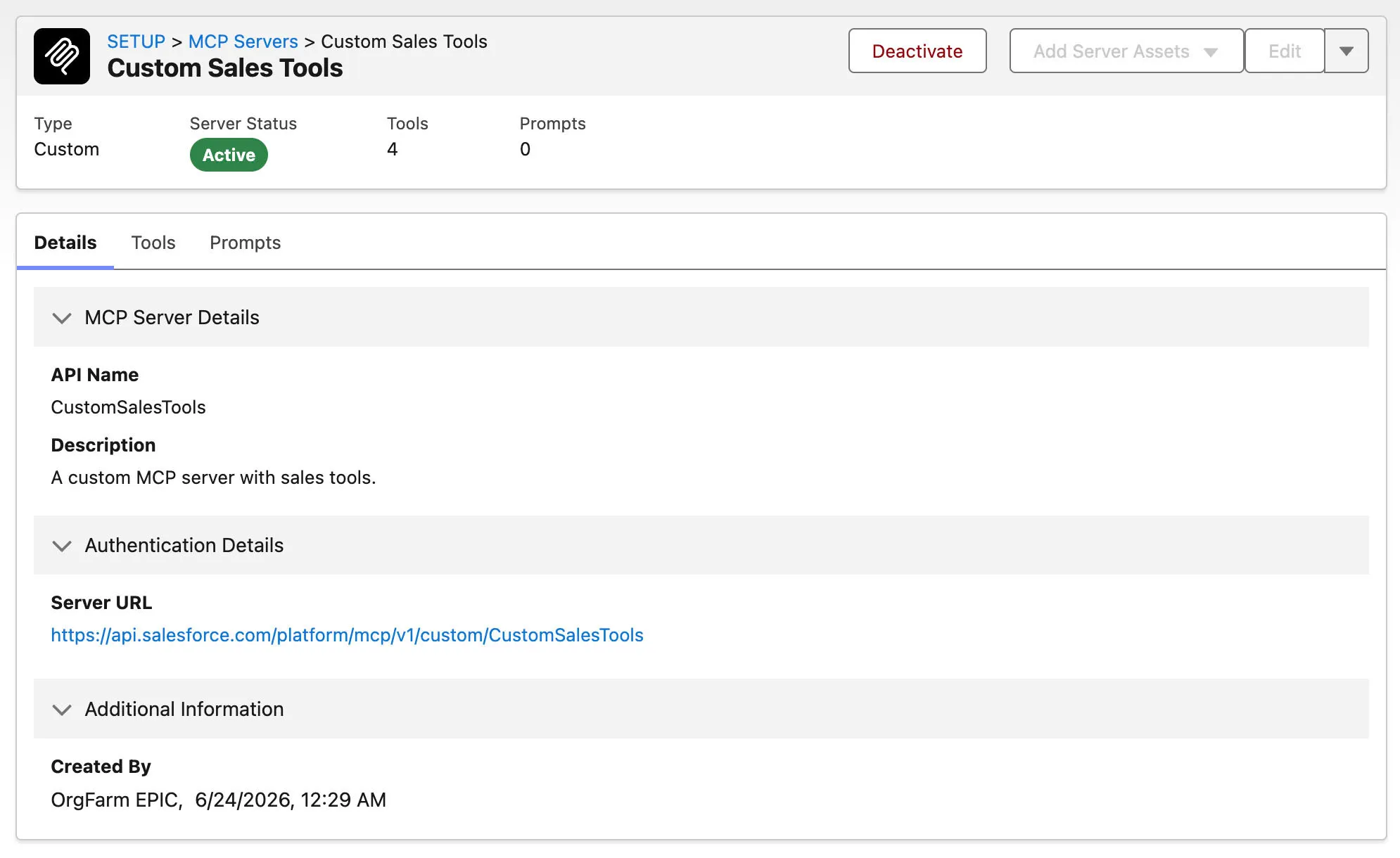Click the Type value Custom

(67, 149)
